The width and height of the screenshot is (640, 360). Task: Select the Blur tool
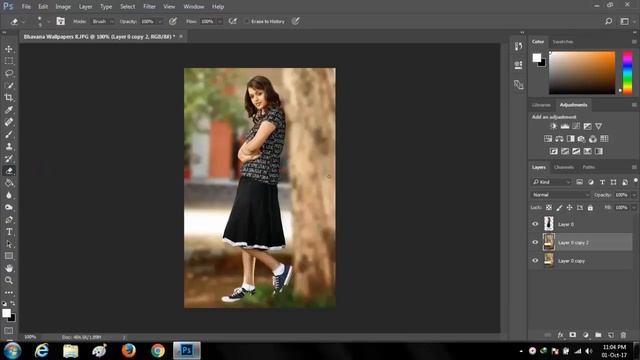[9, 195]
